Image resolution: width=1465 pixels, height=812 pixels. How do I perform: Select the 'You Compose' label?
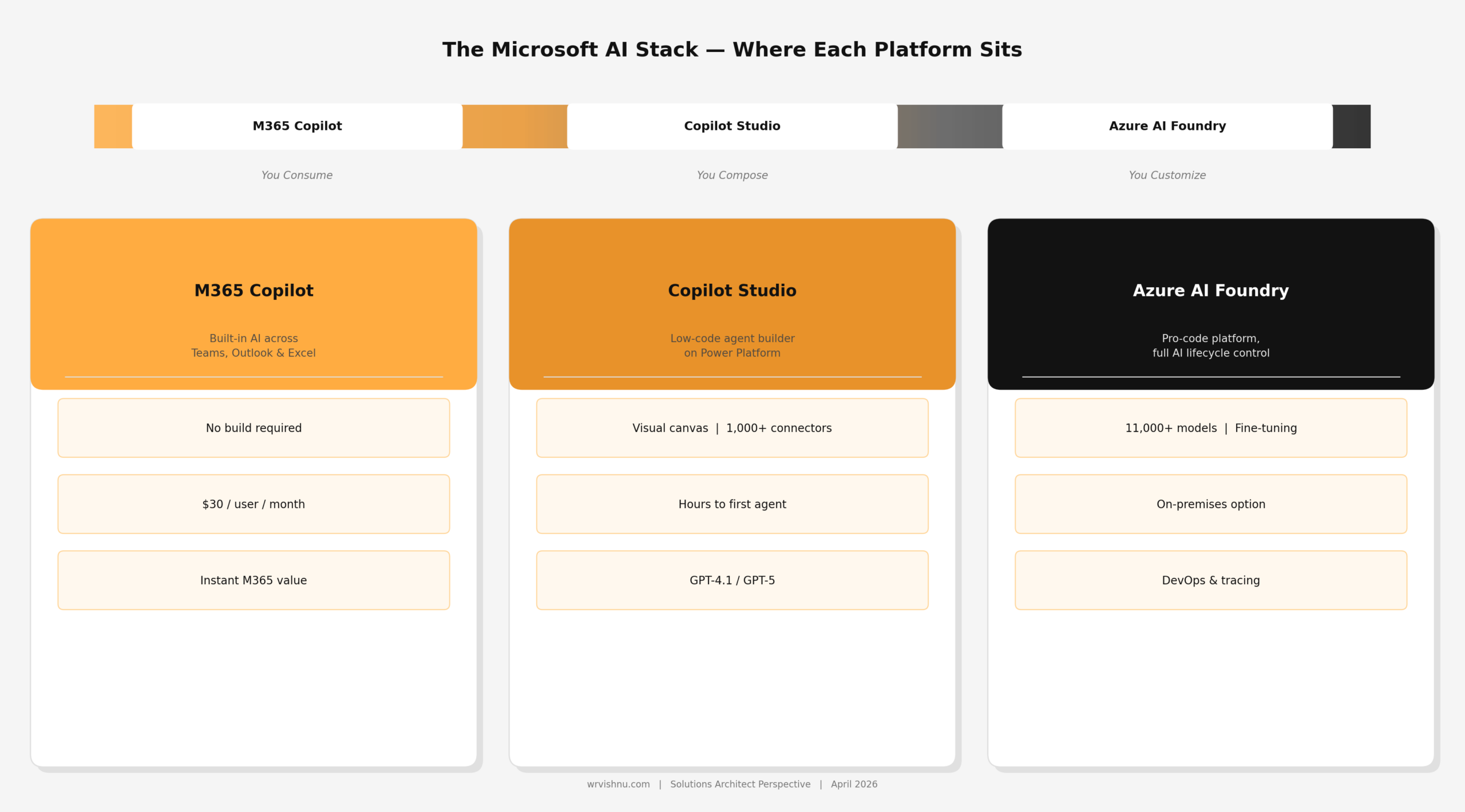click(731, 175)
